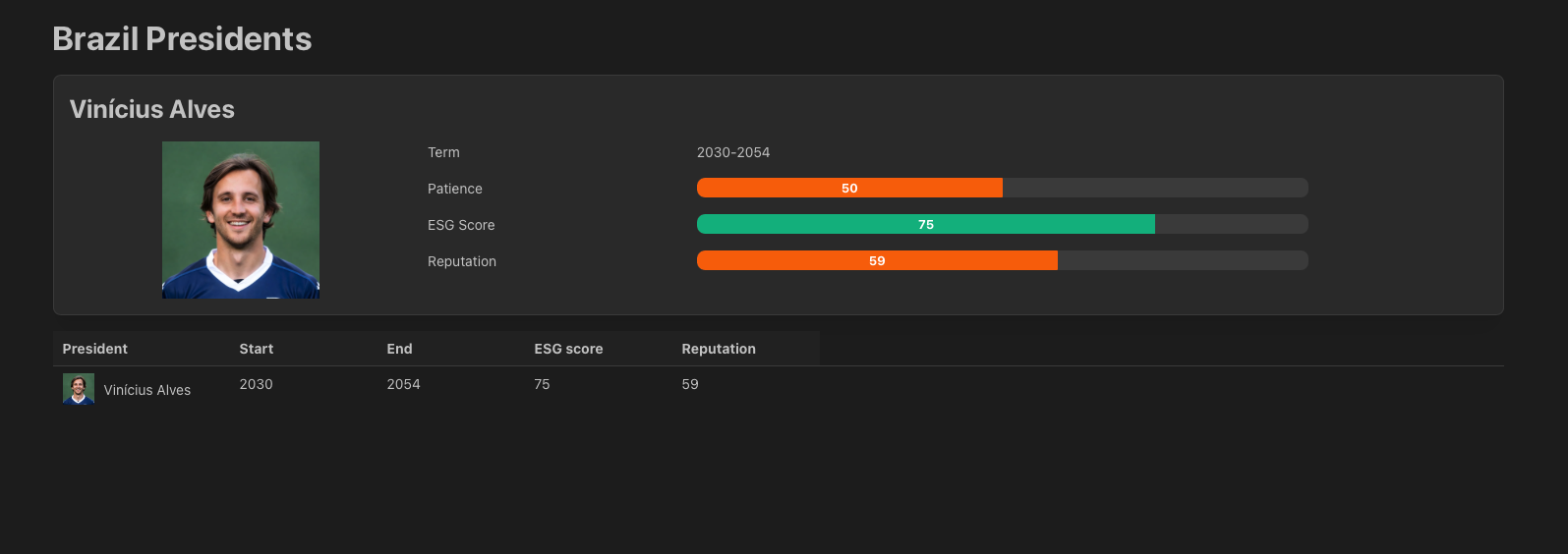1568x554 pixels.
Task: Click reputation value 59 table cell
Action: (x=690, y=384)
